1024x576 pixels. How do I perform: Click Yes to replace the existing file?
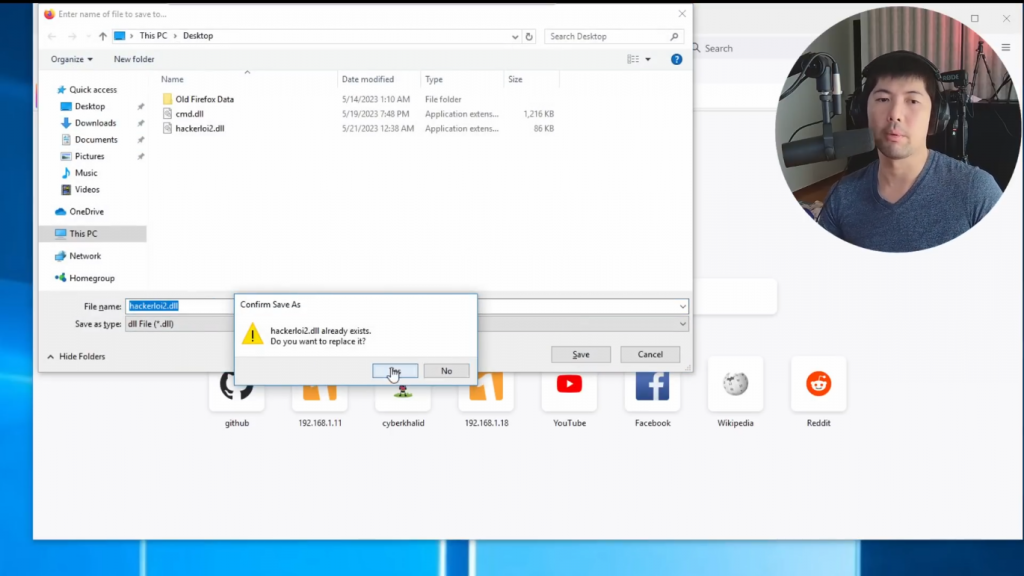coord(395,371)
